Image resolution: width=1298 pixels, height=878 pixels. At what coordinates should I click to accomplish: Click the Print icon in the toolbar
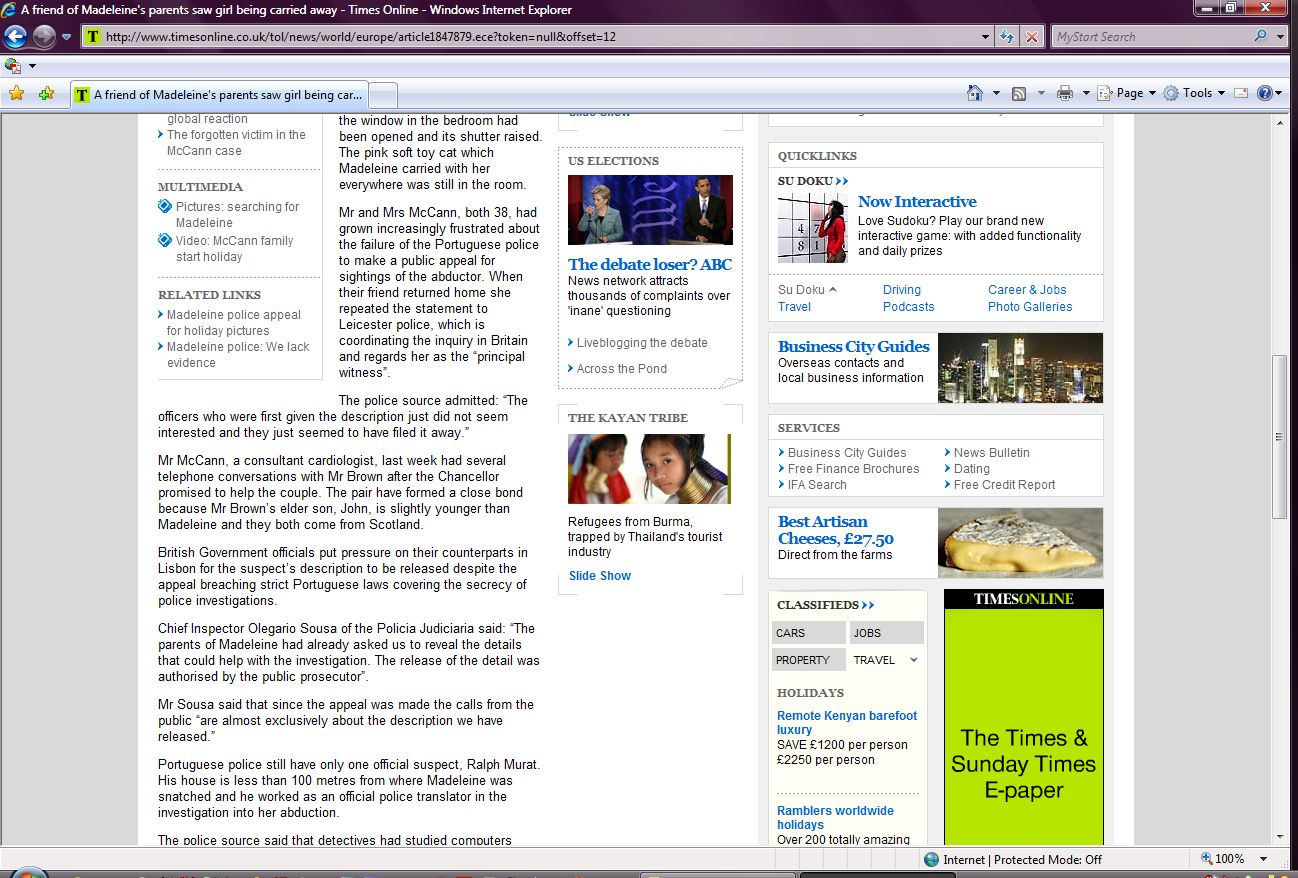pos(1064,93)
